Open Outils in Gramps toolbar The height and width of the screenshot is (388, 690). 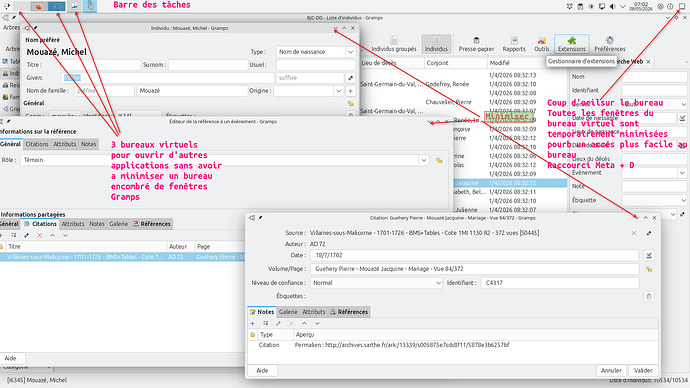542,44
